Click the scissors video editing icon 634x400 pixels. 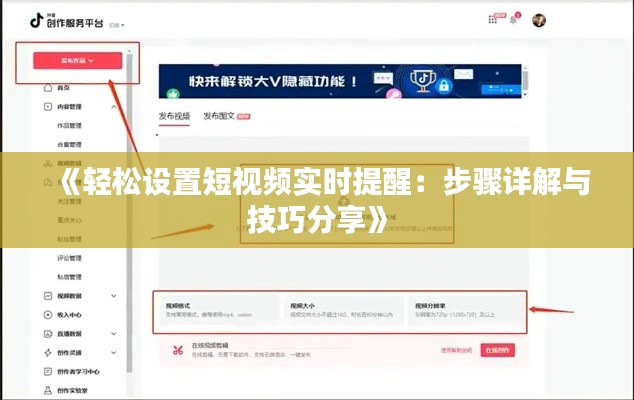coord(177,350)
